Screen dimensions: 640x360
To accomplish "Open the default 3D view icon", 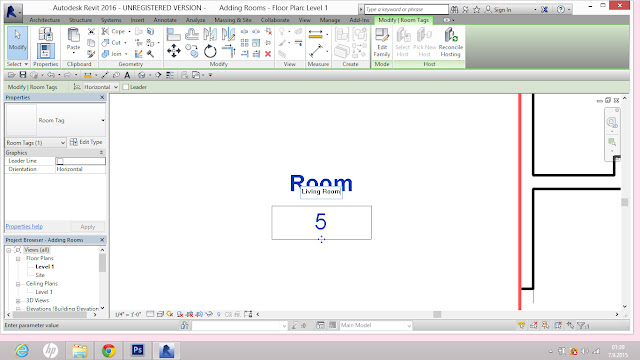I will [142, 75].
